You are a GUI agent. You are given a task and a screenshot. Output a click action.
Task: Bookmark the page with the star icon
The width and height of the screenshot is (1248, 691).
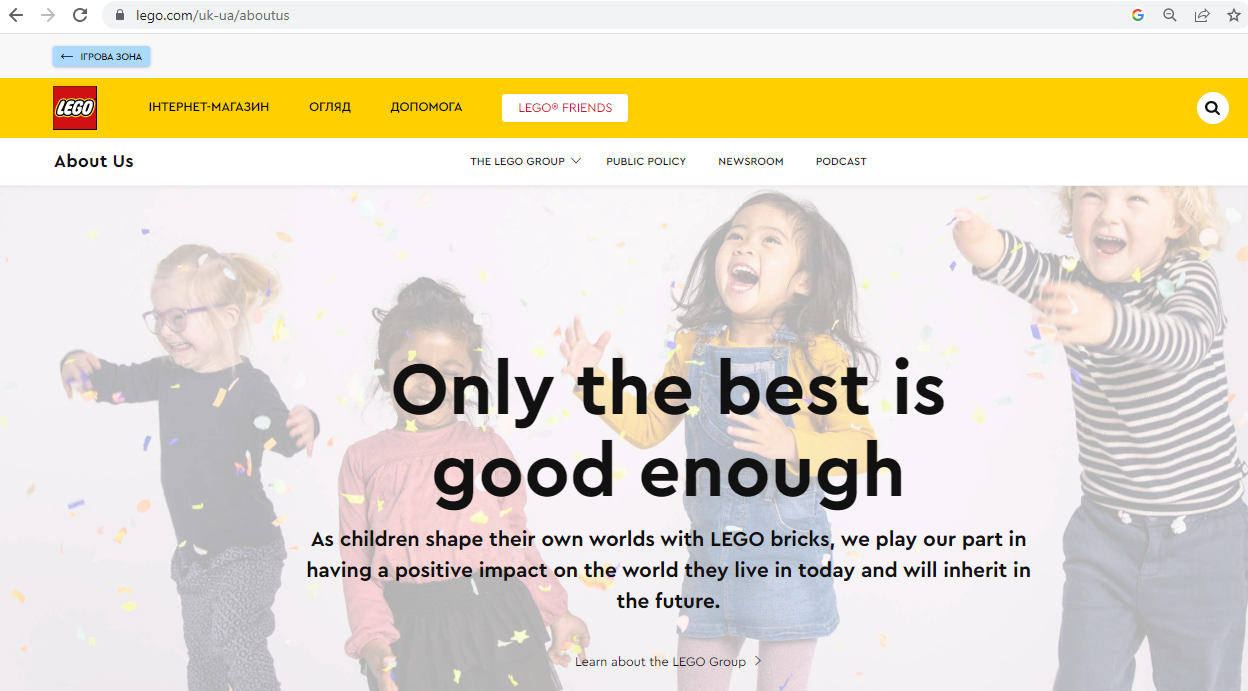click(1233, 15)
